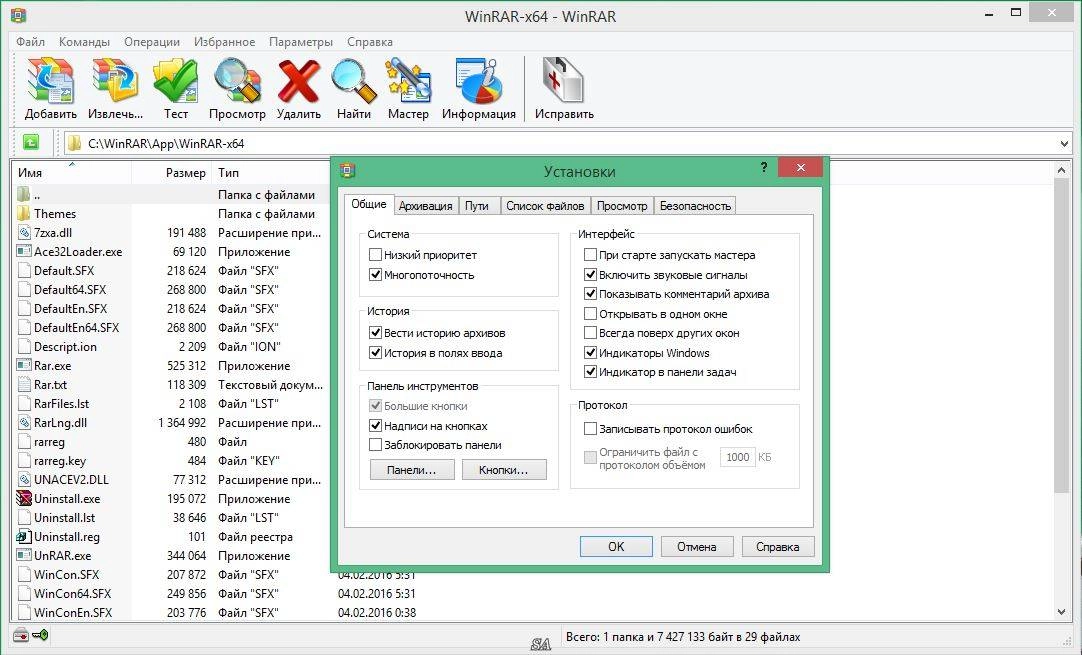Toggle Включить звуковые сигналы checkbox
This screenshot has width=1082, height=655.
(590, 275)
